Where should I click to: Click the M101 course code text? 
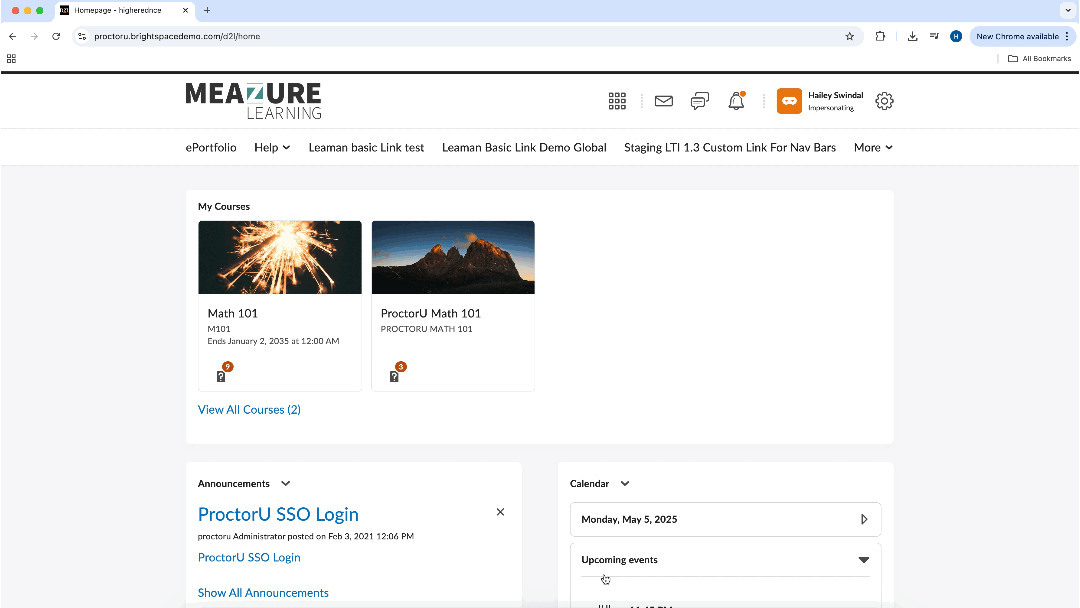pyautogui.click(x=219, y=329)
